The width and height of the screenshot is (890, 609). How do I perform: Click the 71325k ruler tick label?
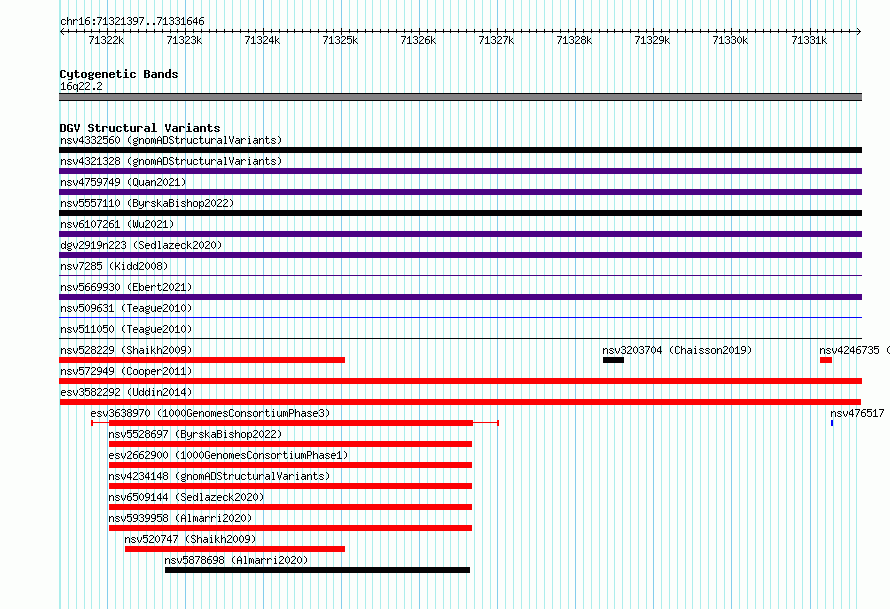(x=340, y=40)
